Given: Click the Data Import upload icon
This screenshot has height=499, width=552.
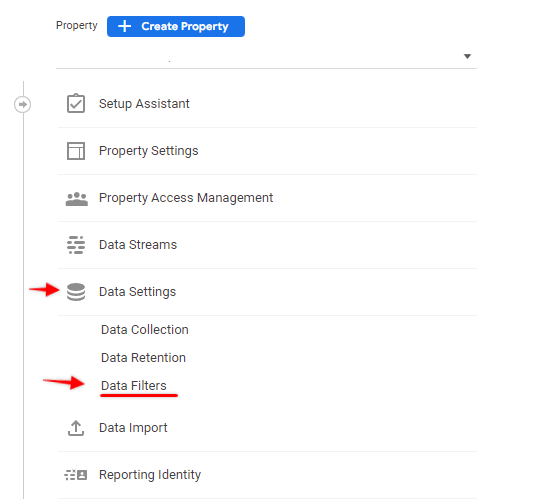Looking at the screenshot, I should point(76,428).
